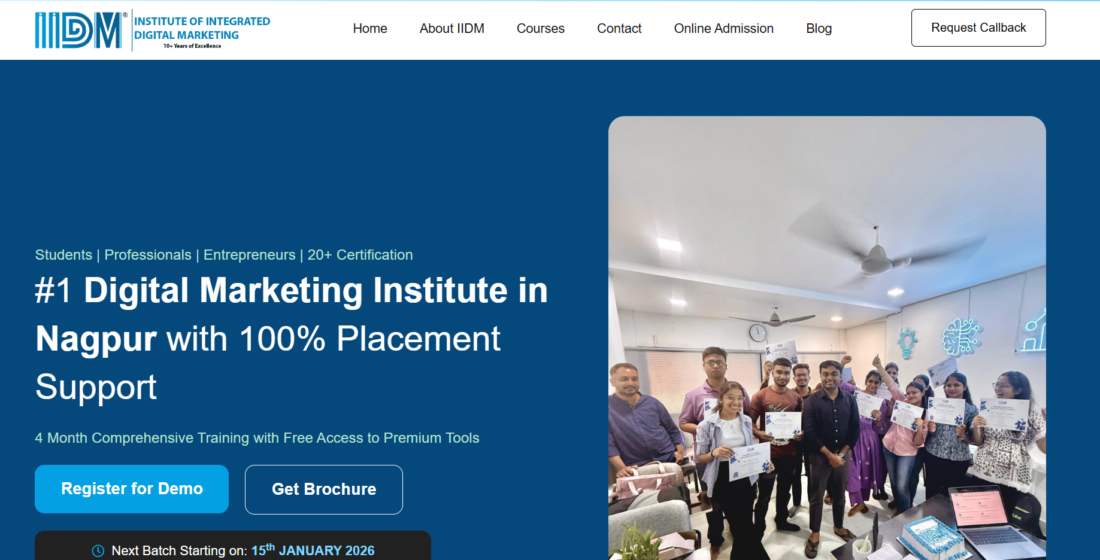Click the Request Callback button
Screen dimensions: 1100x560
click(x=978, y=28)
